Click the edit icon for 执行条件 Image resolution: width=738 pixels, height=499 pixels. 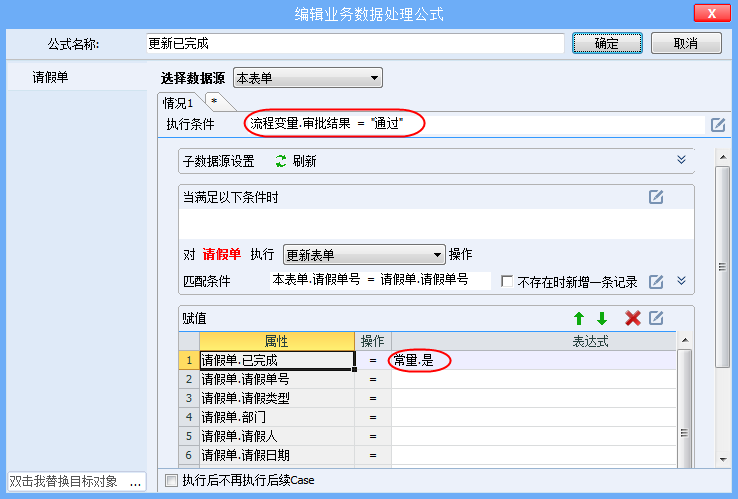(718, 125)
